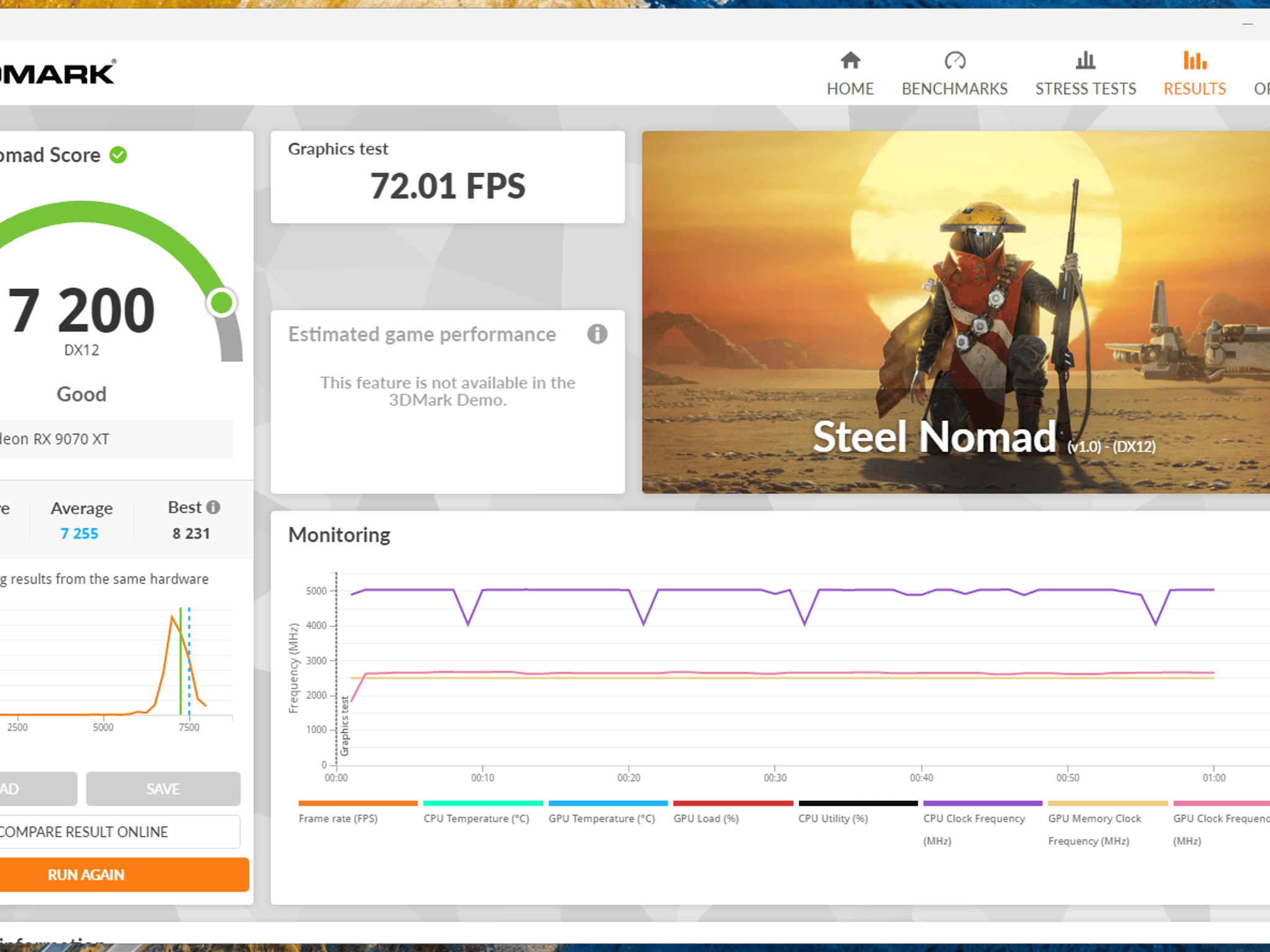
Task: Click the 7500 label on the distribution chart
Action: point(189,727)
